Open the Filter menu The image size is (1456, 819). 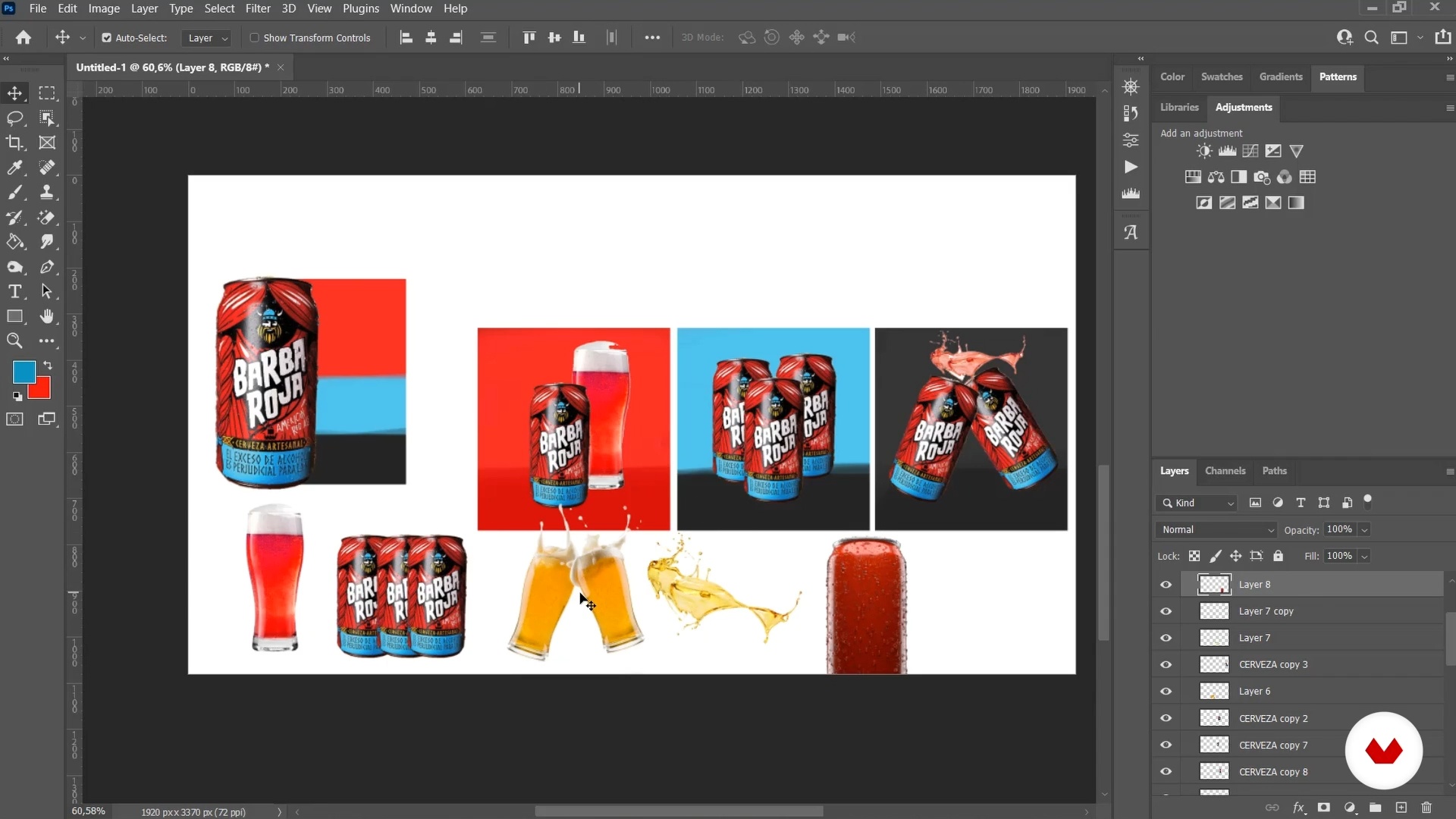[258, 8]
